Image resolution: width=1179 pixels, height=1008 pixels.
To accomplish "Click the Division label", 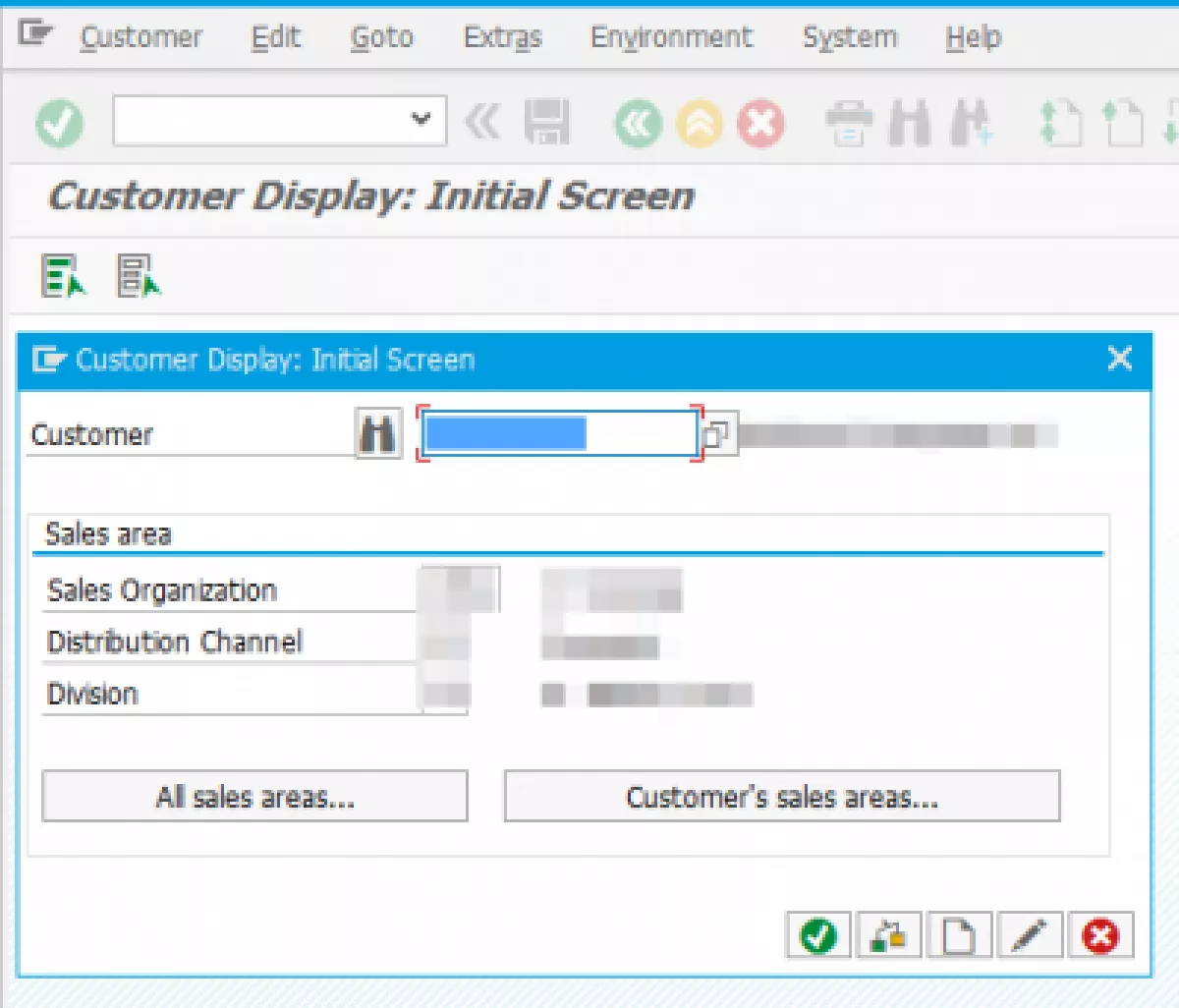I will coord(92,694).
